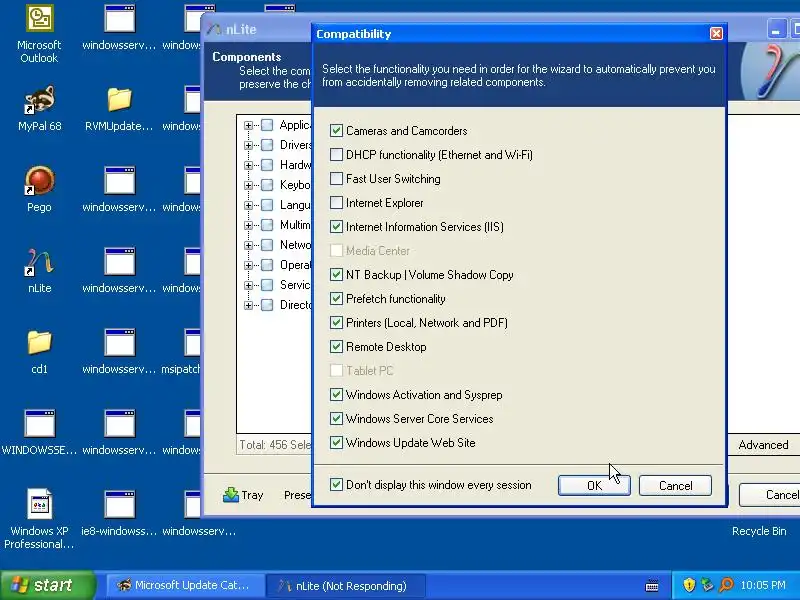
Task: Launch MyPal 68 browser shortcut
Action: (39, 108)
